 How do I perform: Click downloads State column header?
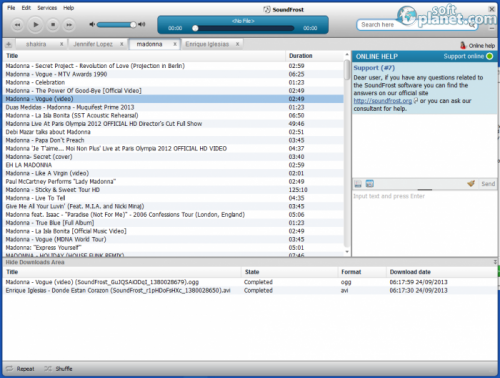pyautogui.click(x=289, y=272)
